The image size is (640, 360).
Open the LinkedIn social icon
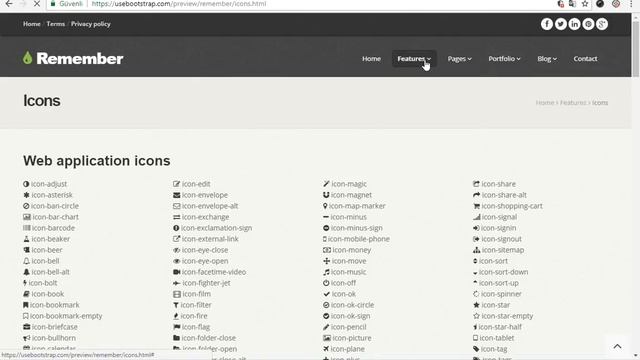[x=574, y=24]
